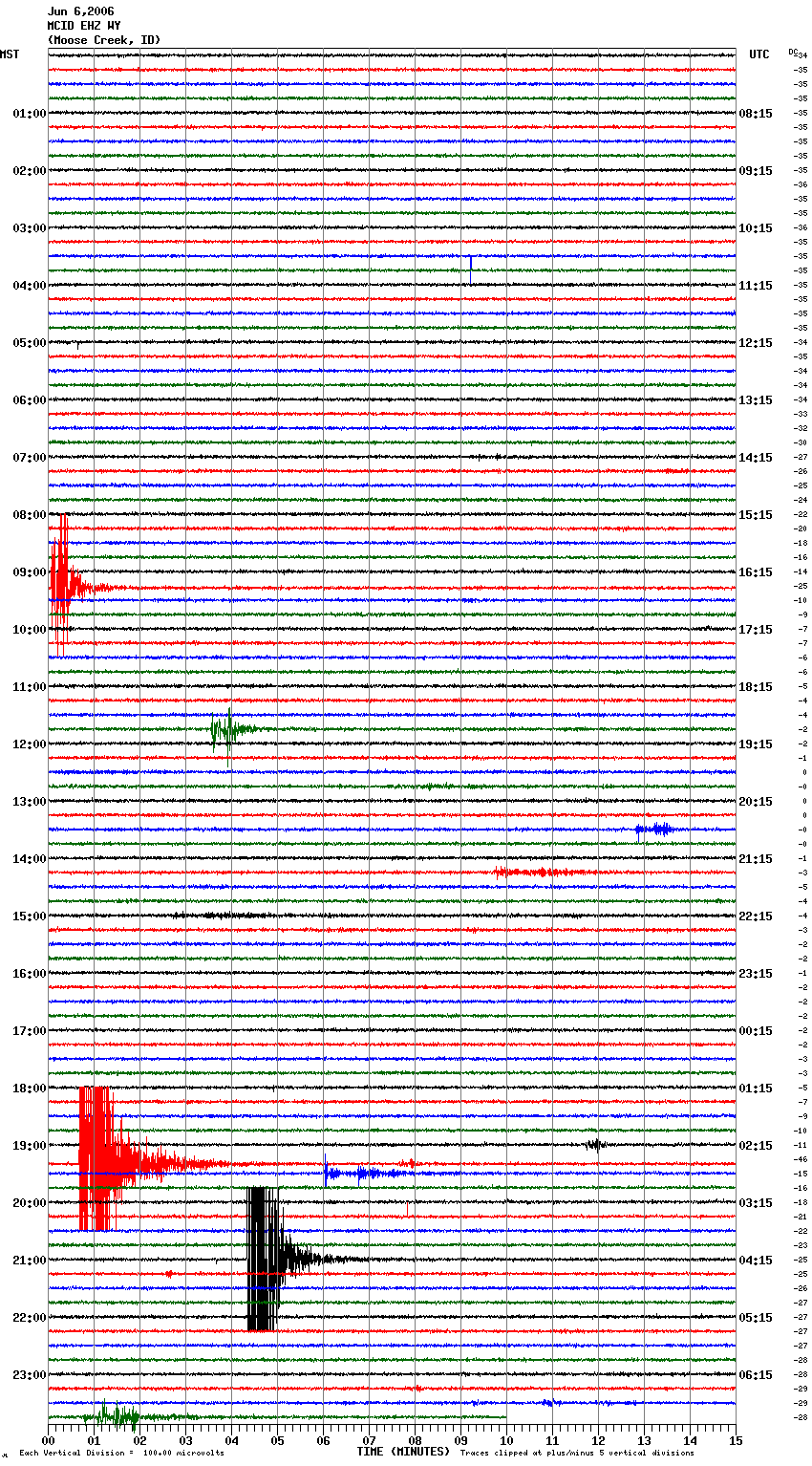This screenshot has width=812, height=1466.
Task: Click the UTC time label '20:15'
Action: 756,802
